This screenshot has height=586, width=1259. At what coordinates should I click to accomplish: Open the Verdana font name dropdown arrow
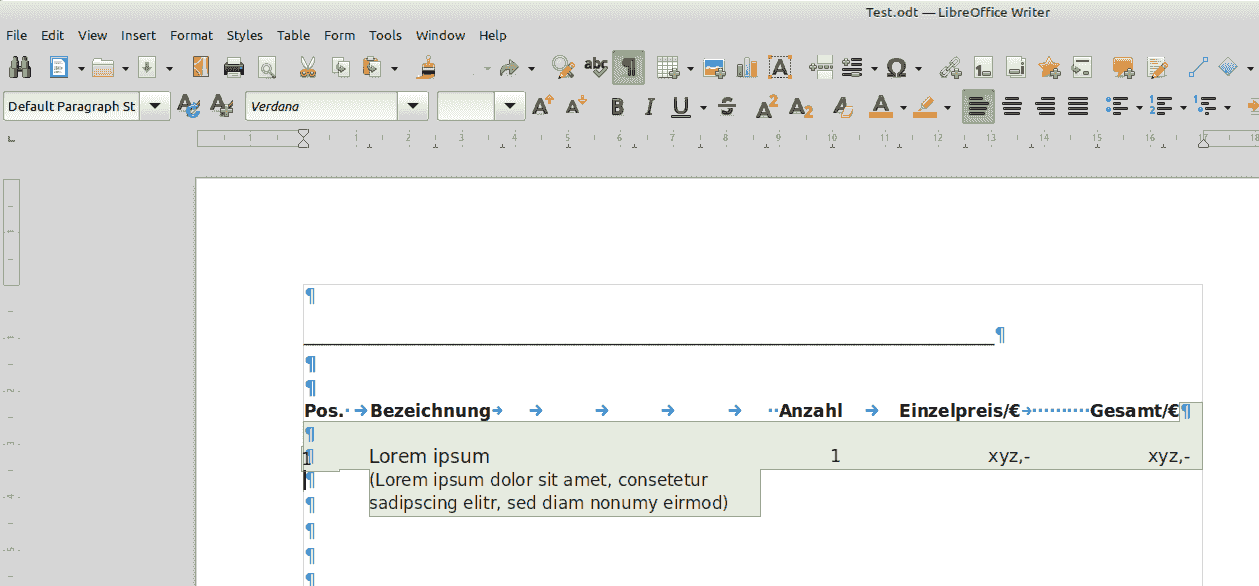(x=413, y=106)
